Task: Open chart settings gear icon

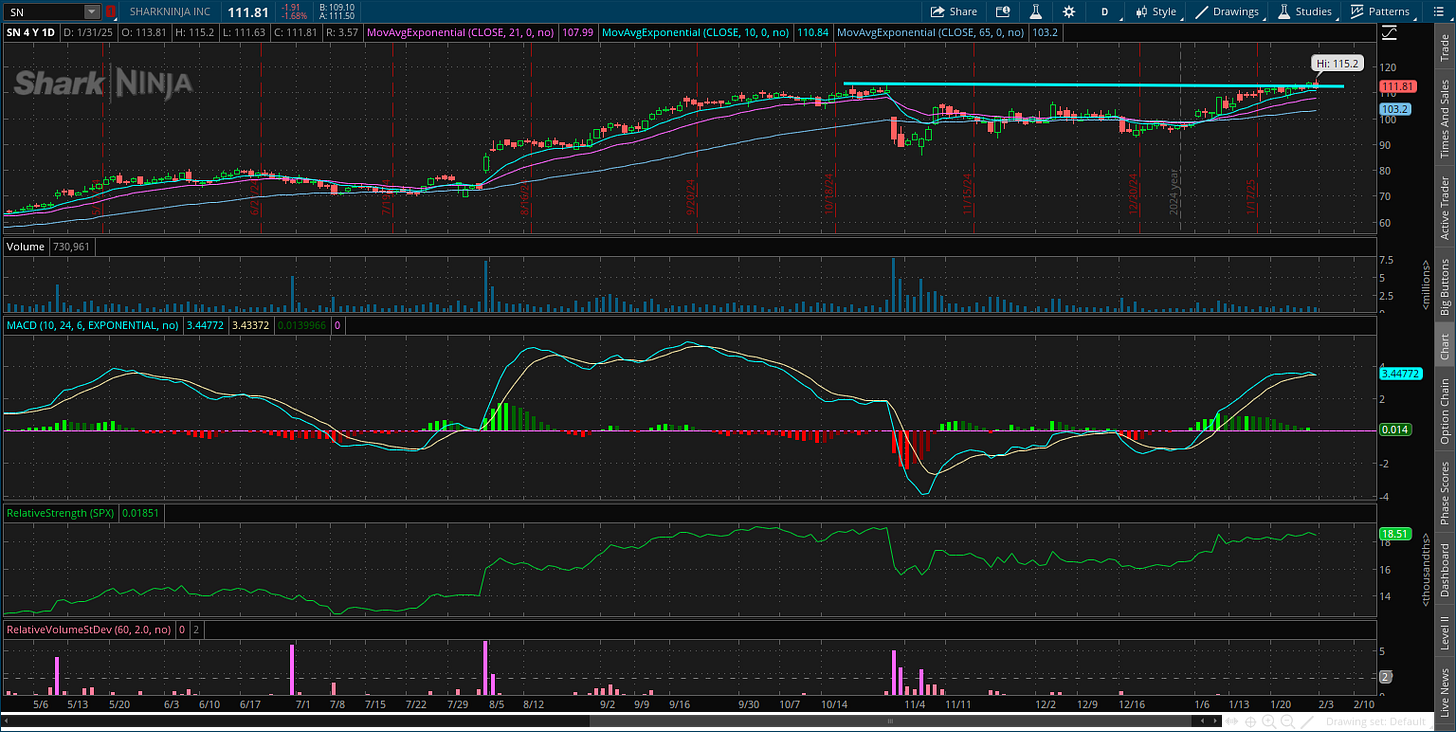Action: click(x=1069, y=12)
